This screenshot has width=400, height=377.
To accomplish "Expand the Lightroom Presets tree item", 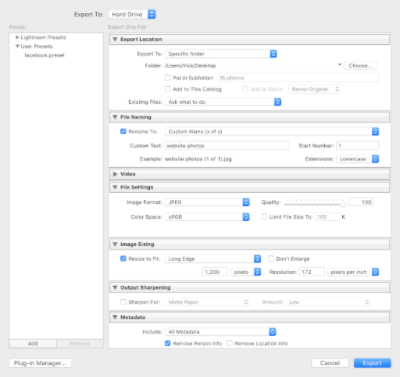I will (x=17, y=37).
